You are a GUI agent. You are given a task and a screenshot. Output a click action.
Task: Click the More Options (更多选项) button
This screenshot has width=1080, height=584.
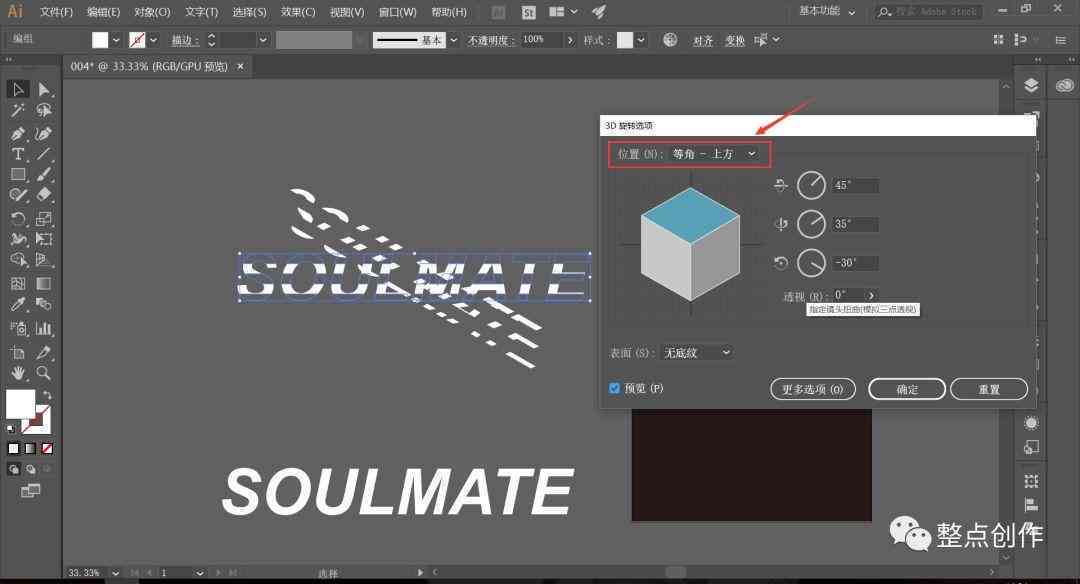(x=813, y=389)
